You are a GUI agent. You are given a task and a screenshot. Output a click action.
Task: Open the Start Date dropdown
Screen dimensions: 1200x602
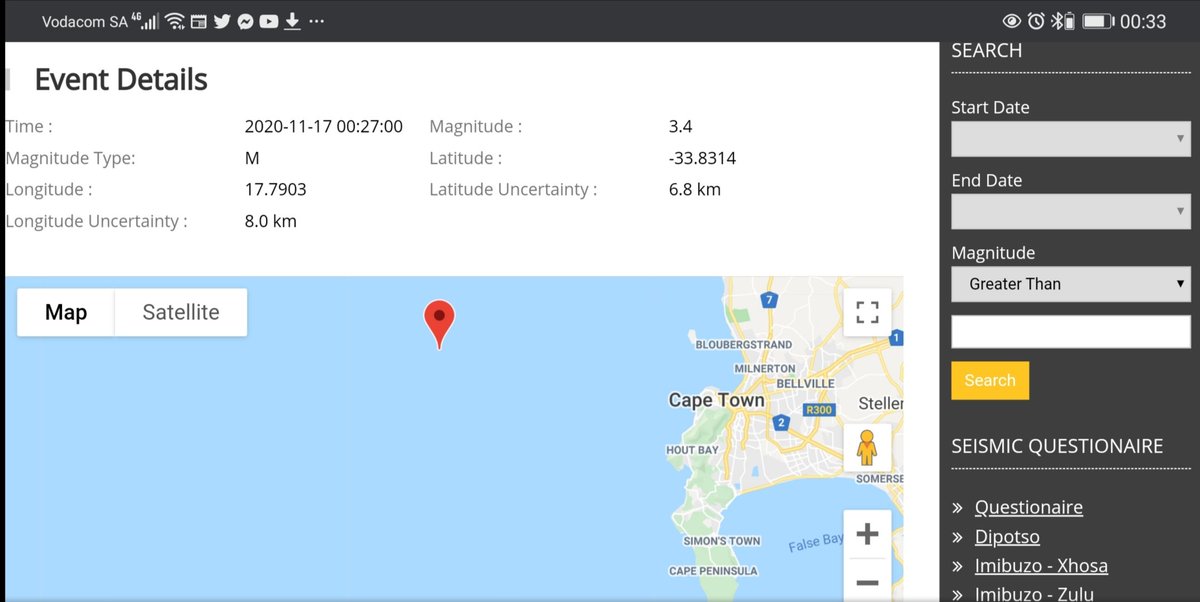click(x=1071, y=139)
